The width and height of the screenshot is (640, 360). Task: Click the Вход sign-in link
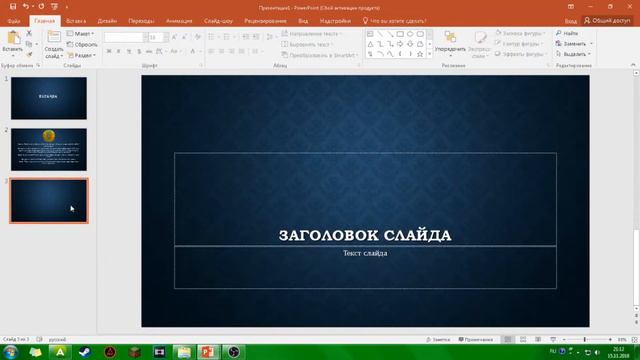571,21
